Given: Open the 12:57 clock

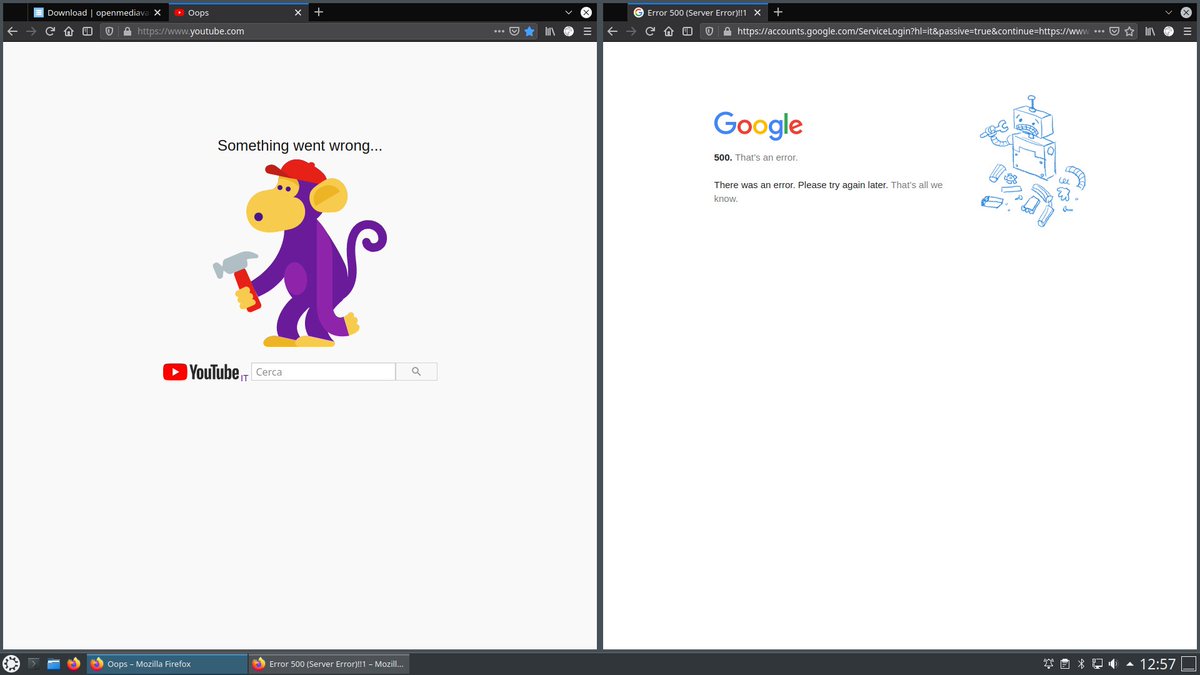Looking at the screenshot, I should [x=1158, y=663].
